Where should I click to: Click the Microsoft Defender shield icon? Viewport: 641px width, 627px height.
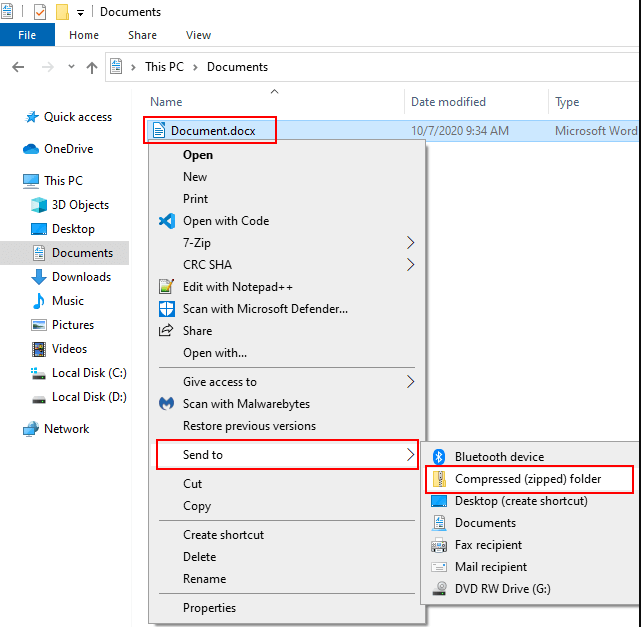point(167,309)
